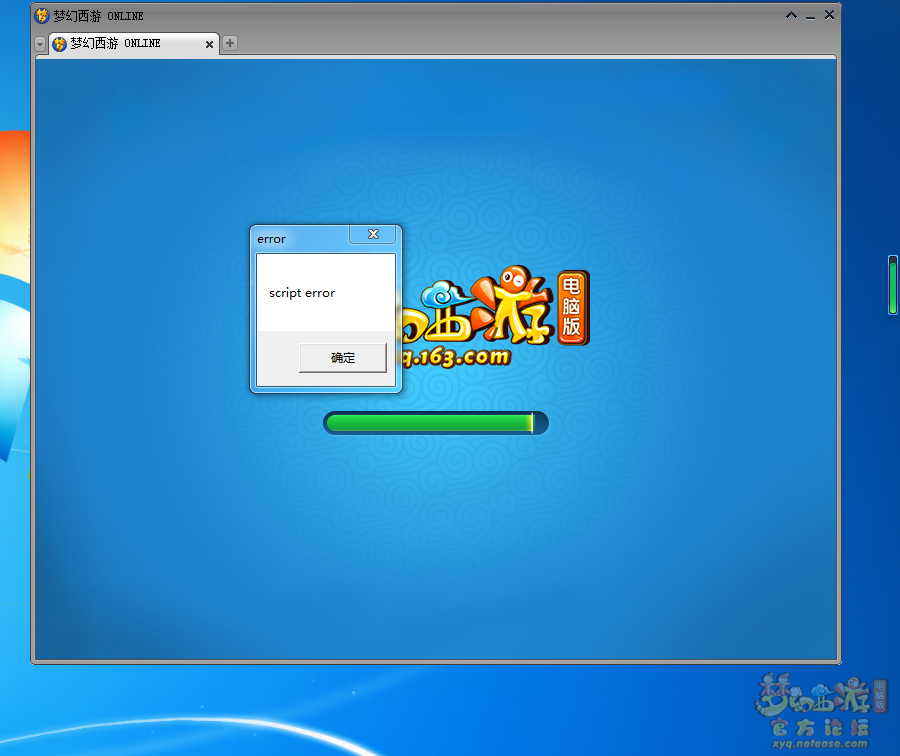Image resolution: width=900 pixels, height=756 pixels.
Task: Click the 电脑版 badge on logo
Action: click(572, 307)
